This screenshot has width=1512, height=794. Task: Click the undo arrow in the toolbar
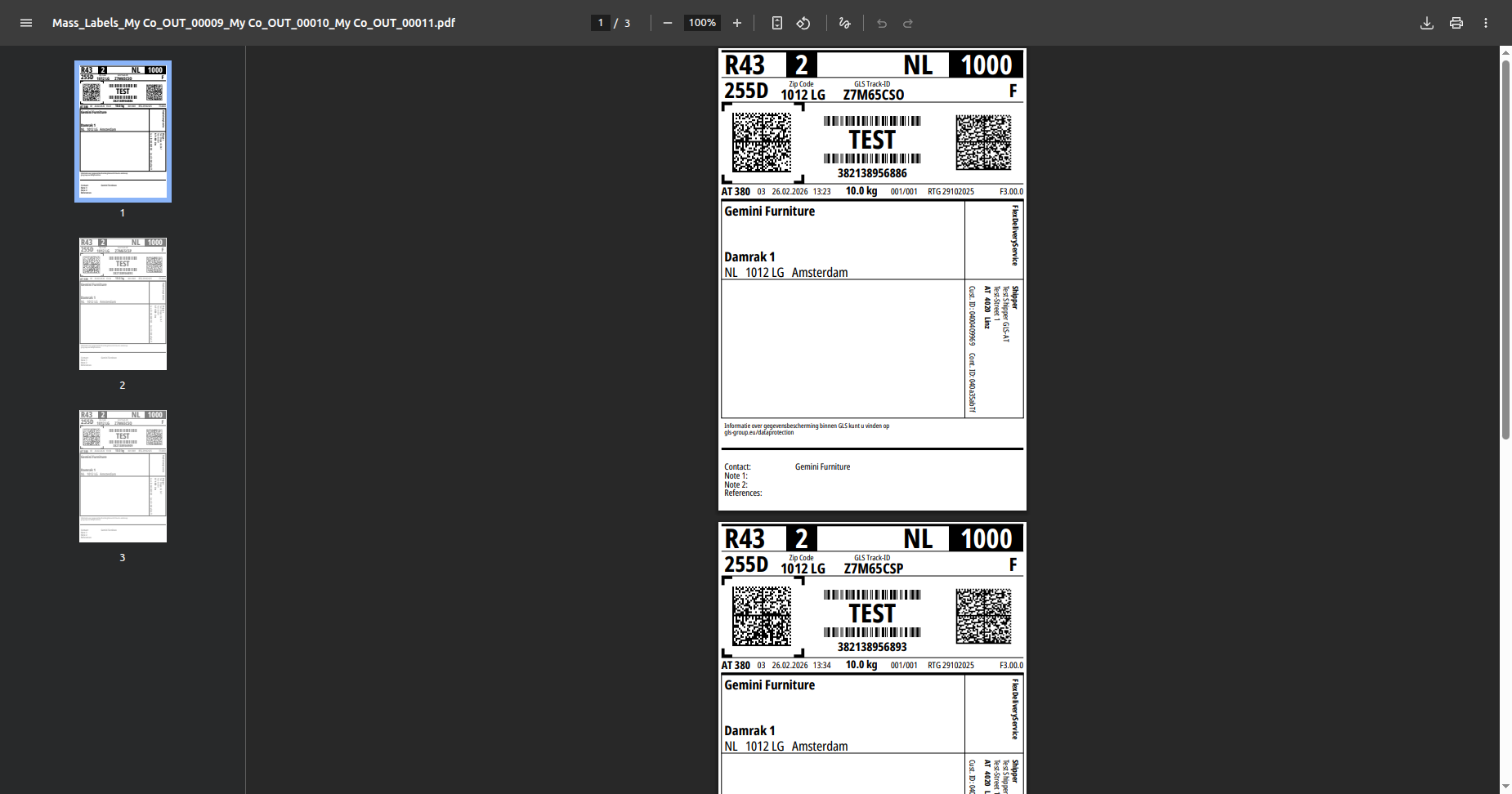(x=882, y=23)
